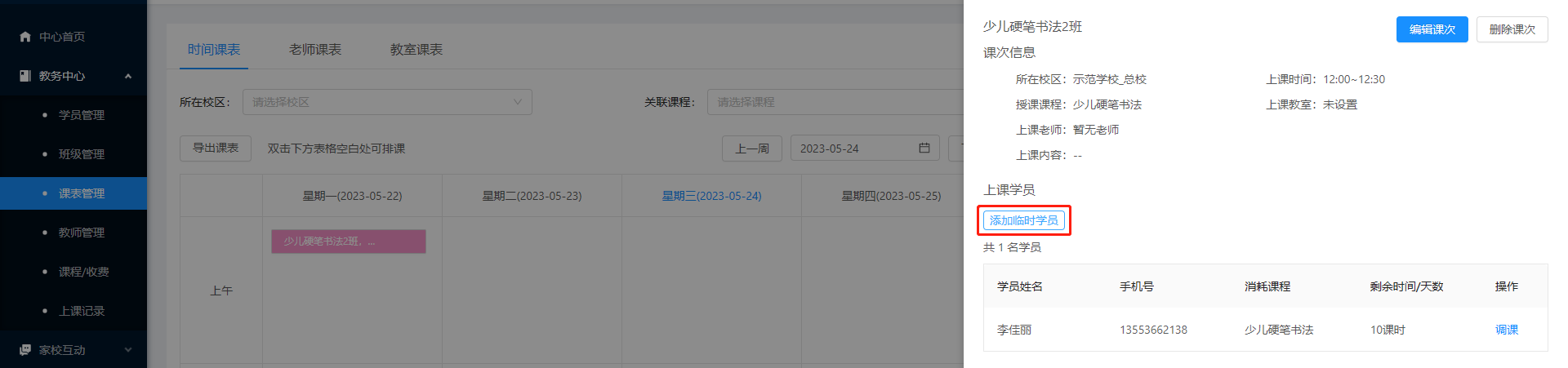Screen dimensions: 1568x368
Task: Open 班级管理 in the sidebar
Action: pos(82,154)
